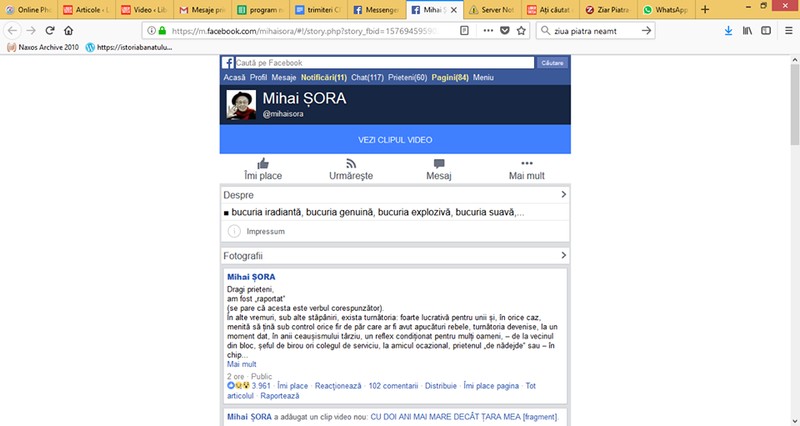This screenshot has width=800, height=426.
Task: Open Pagini(84) in Facebook navigation
Action: pyautogui.click(x=450, y=78)
